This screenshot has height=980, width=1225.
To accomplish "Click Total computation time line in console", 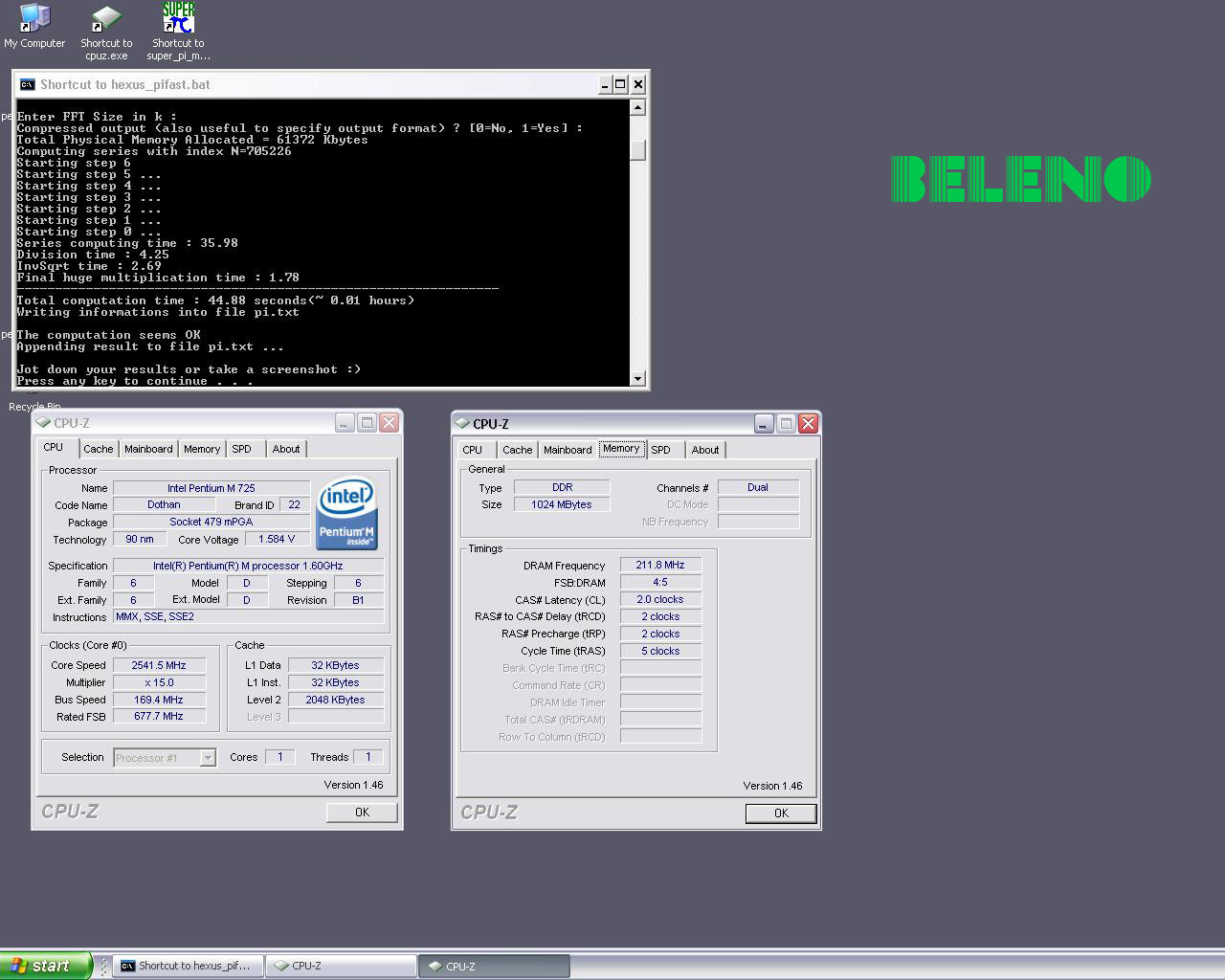I will [x=215, y=301].
